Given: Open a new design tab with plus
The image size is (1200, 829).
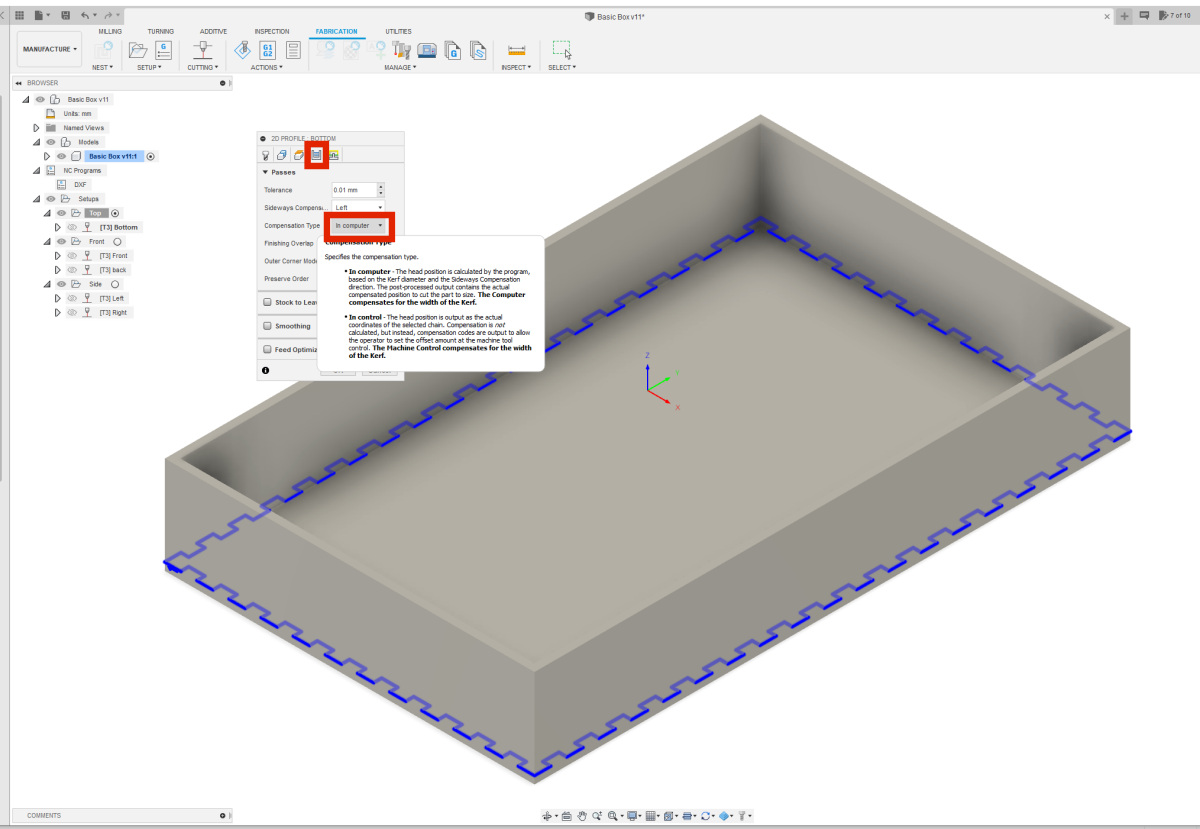Looking at the screenshot, I should tap(1125, 16).
